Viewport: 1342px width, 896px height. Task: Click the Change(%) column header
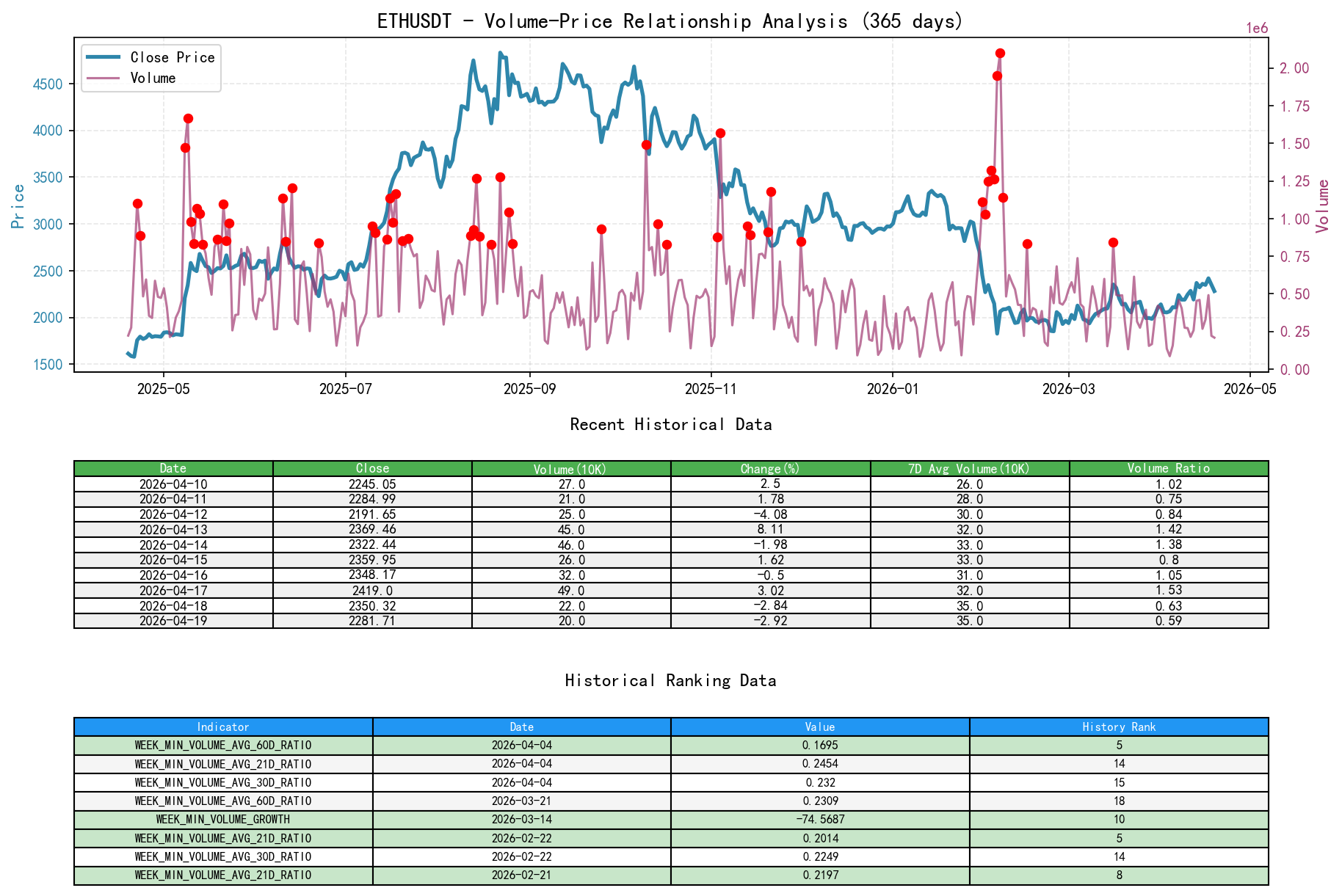click(x=770, y=468)
